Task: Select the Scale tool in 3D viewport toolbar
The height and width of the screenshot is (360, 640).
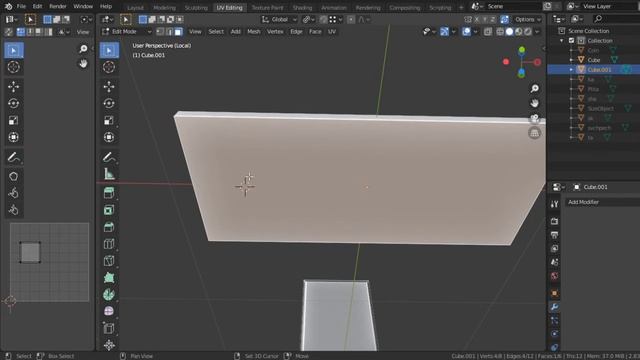Action: (109, 120)
